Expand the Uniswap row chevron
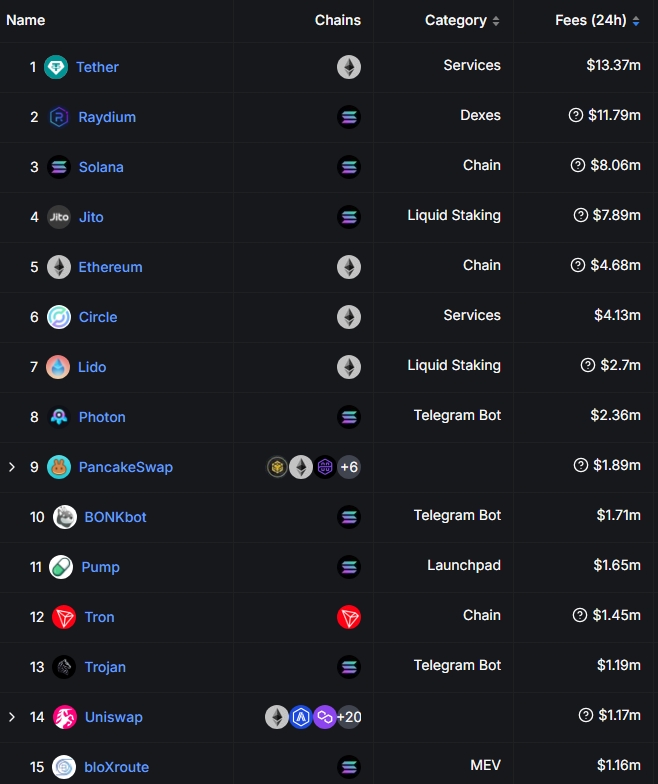Viewport: 658px width, 784px height. pos(12,717)
